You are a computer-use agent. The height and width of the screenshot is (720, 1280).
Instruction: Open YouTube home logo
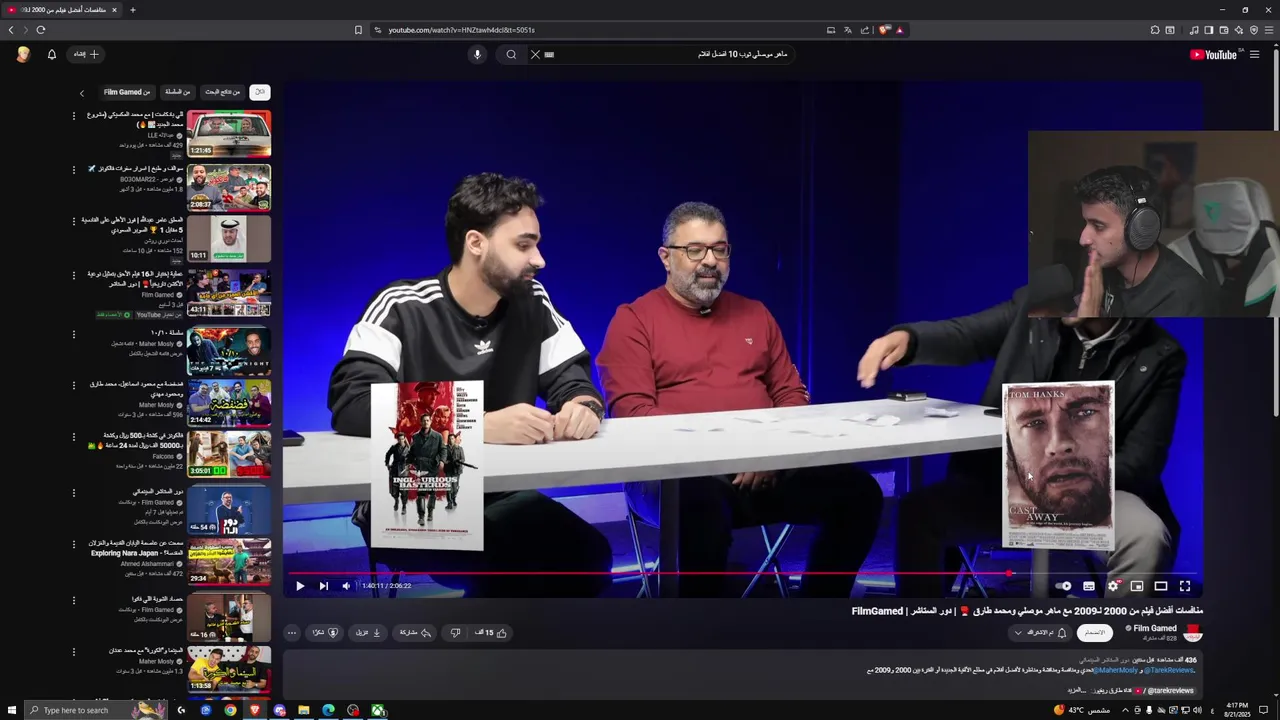tap(1213, 54)
